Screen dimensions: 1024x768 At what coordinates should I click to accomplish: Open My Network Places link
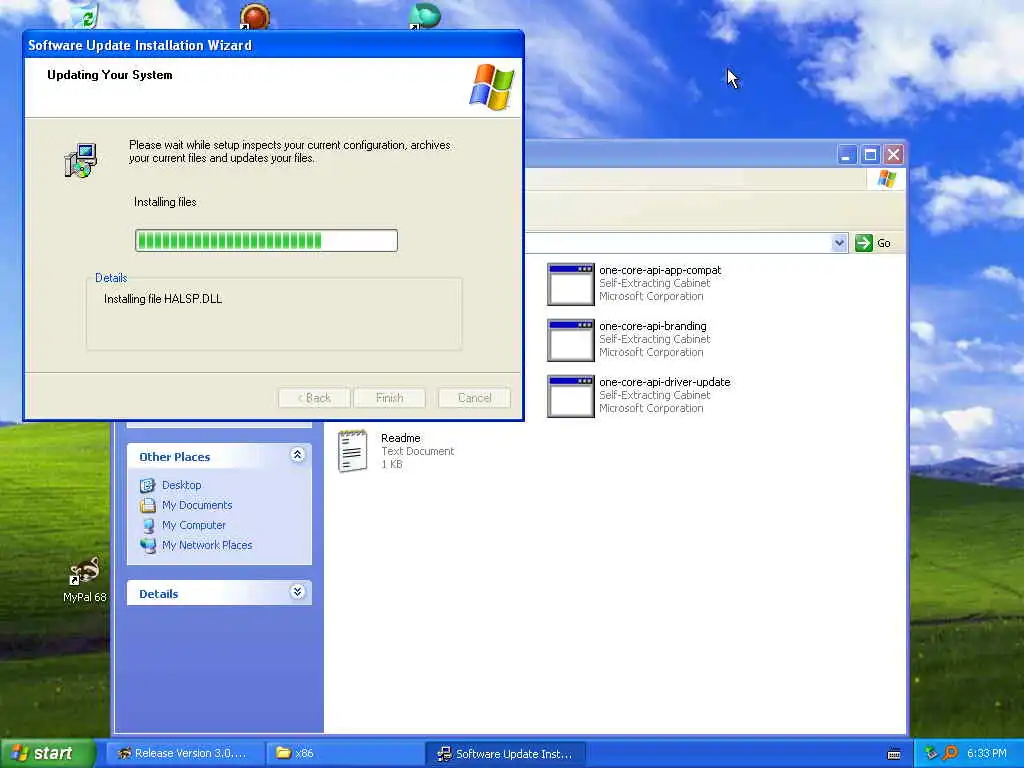(x=207, y=545)
